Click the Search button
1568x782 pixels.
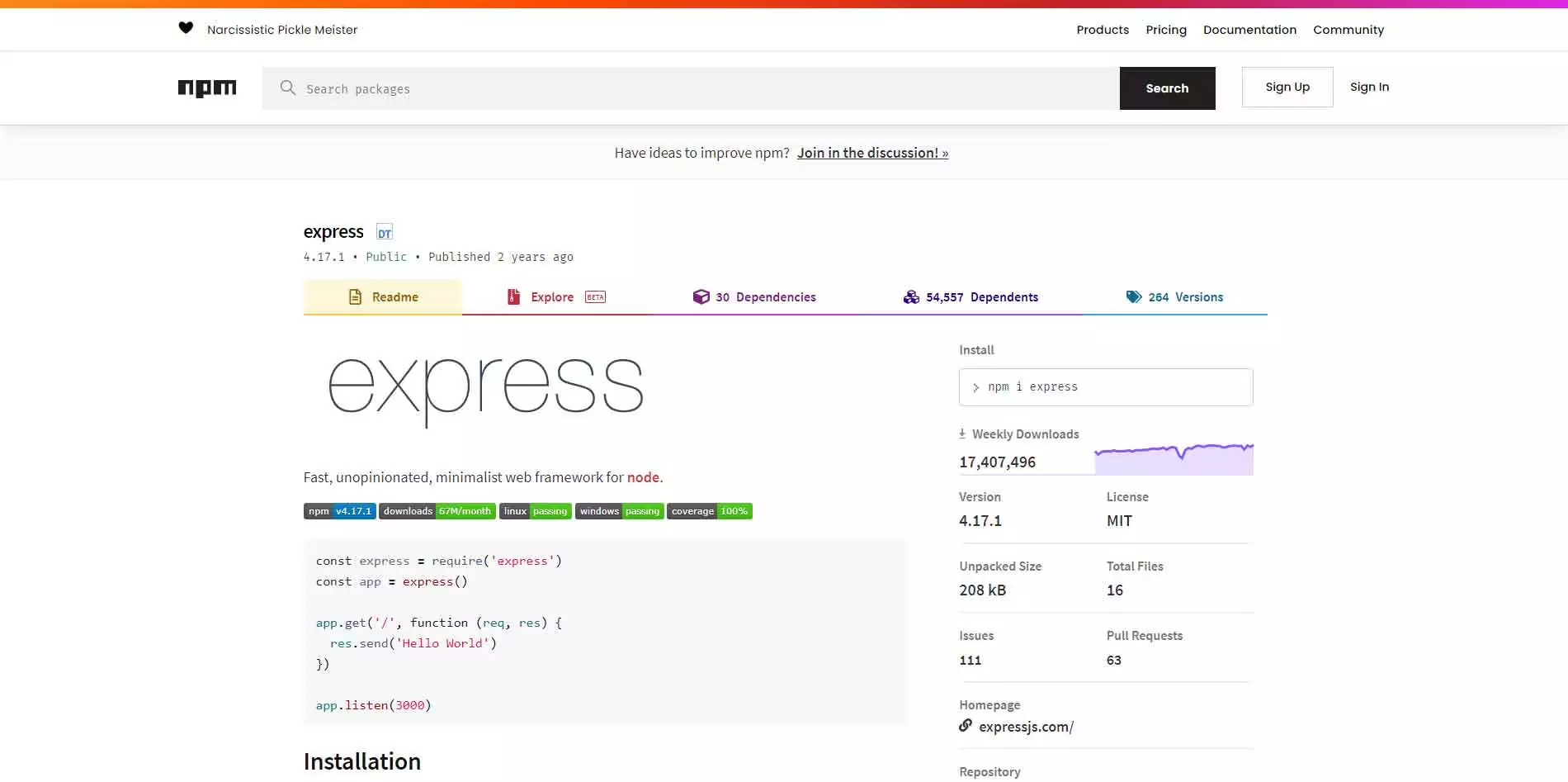click(x=1167, y=88)
